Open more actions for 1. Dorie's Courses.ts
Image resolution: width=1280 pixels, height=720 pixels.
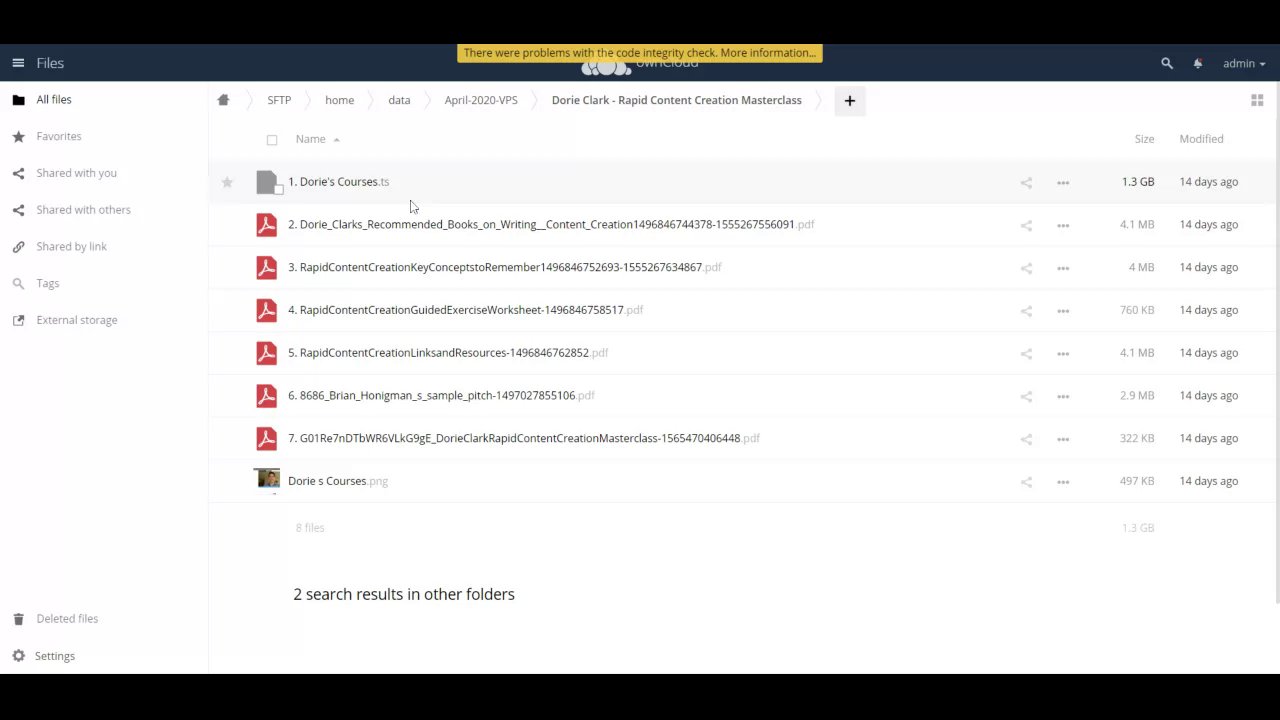coord(1063,183)
